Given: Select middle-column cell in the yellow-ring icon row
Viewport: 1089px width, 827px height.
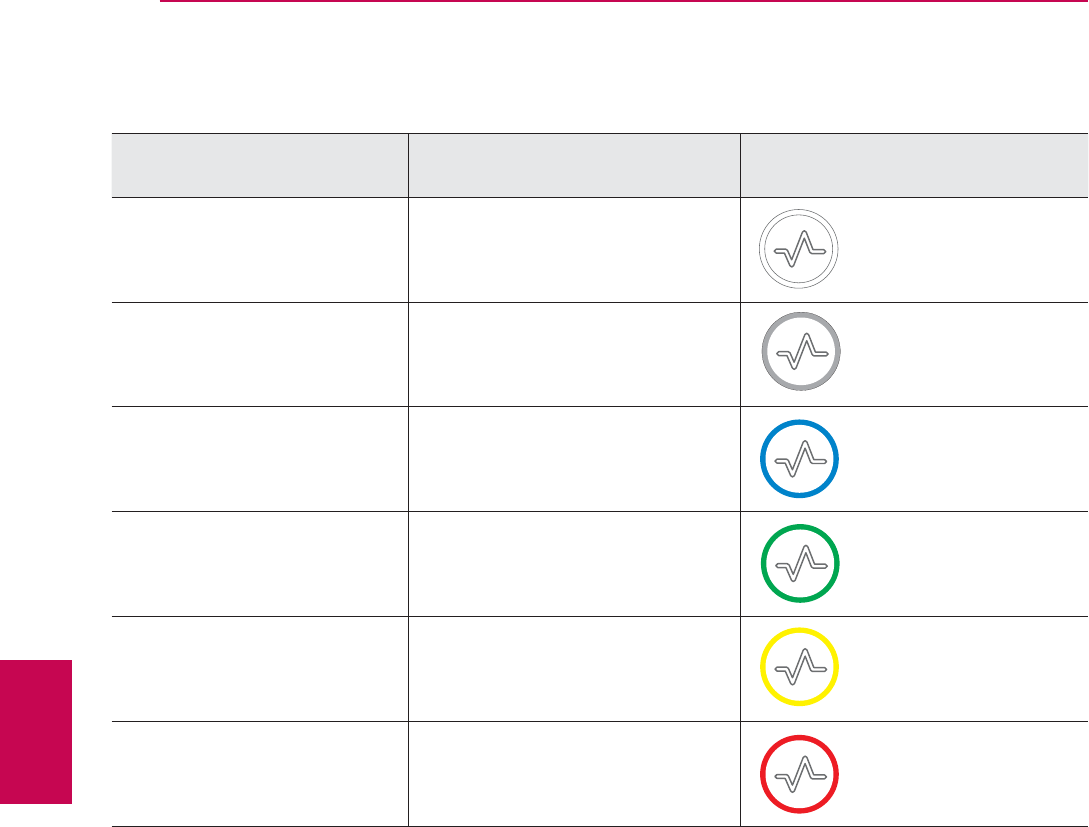Looking at the screenshot, I should (x=573, y=669).
